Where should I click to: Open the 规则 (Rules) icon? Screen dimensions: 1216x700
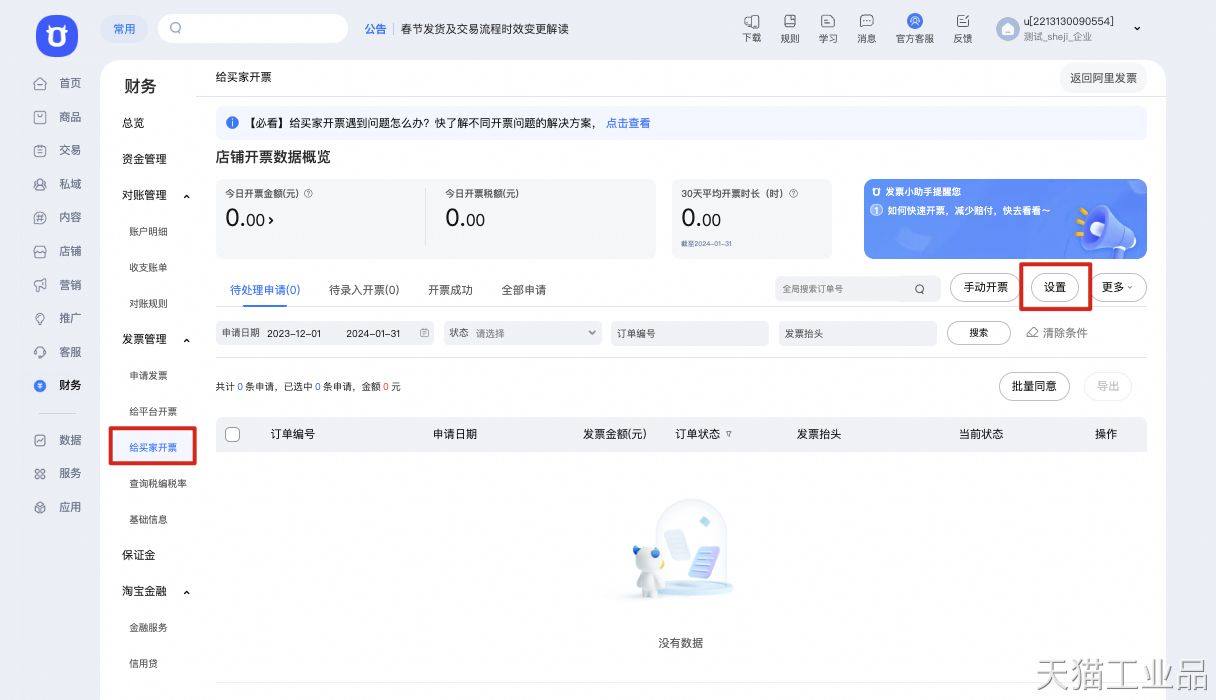pyautogui.click(x=790, y=28)
